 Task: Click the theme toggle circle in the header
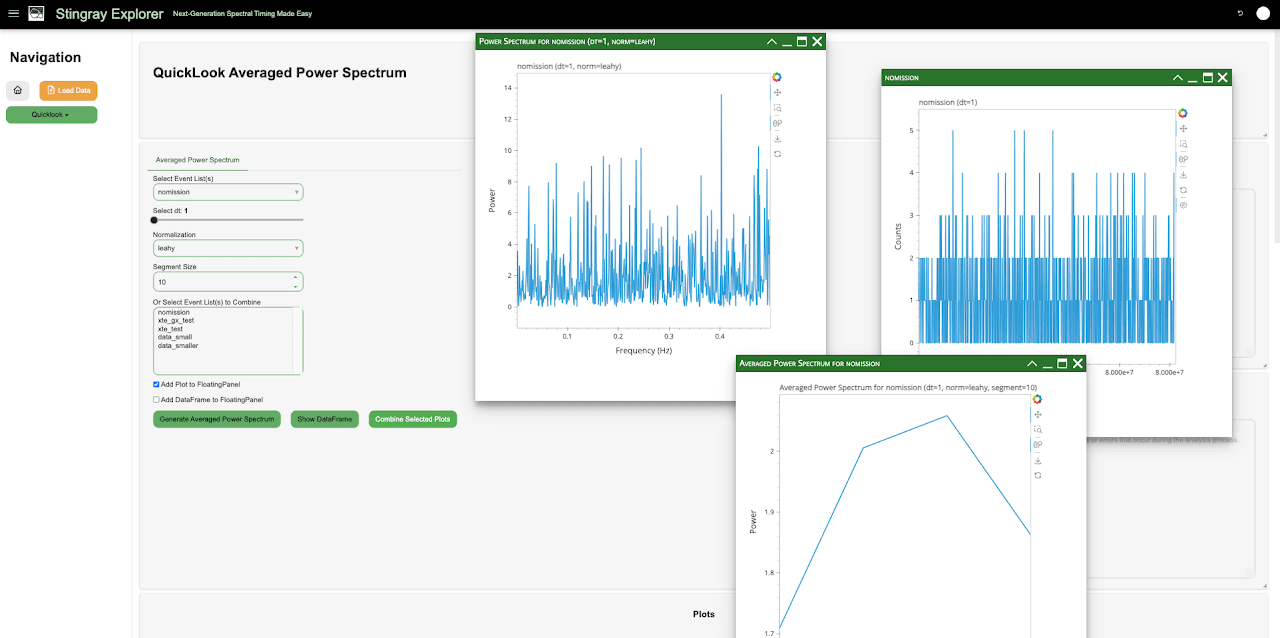tap(1262, 14)
